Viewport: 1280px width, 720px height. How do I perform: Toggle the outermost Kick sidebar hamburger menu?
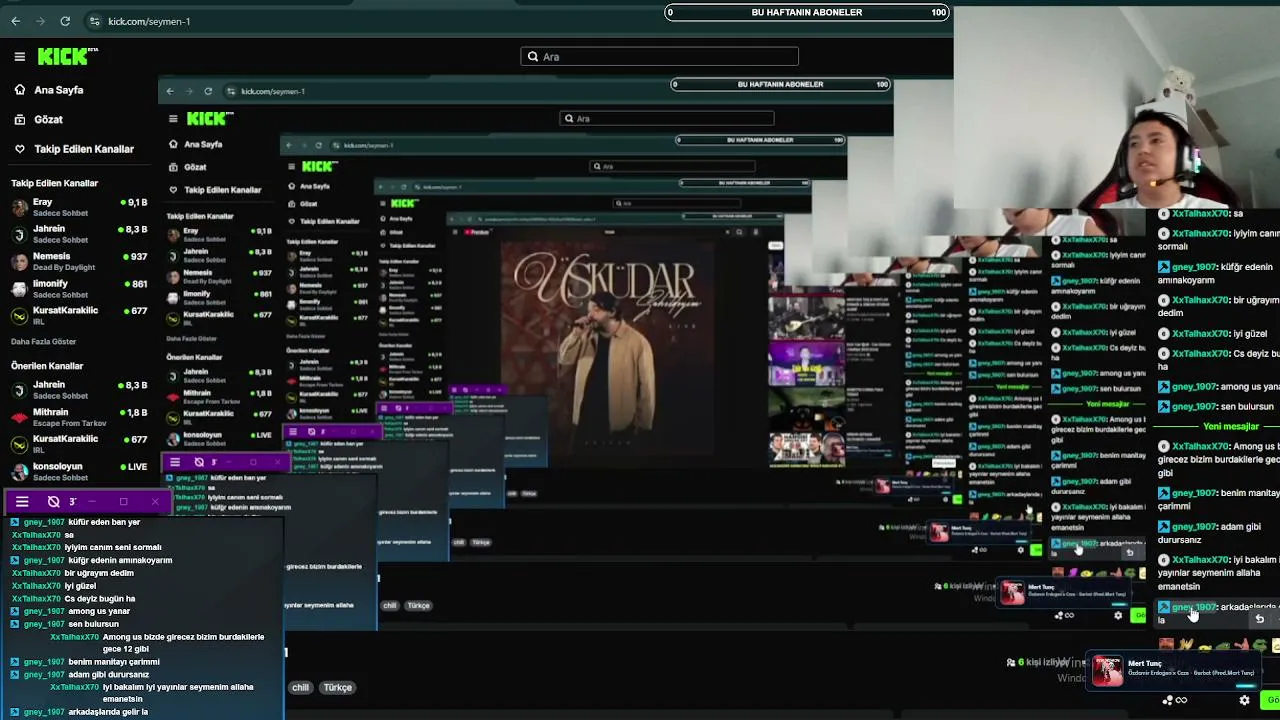coord(19,57)
